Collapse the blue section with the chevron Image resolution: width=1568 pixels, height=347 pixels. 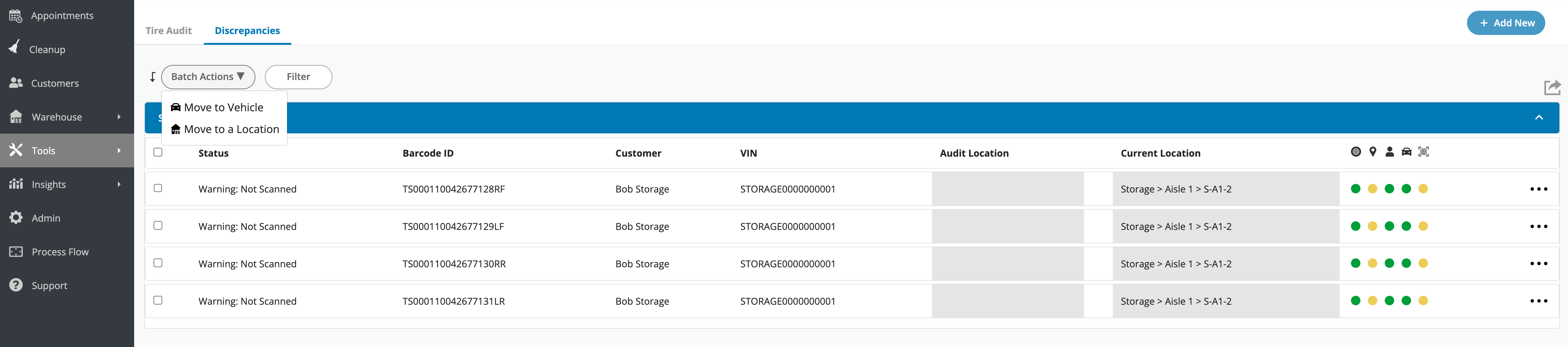[1539, 117]
